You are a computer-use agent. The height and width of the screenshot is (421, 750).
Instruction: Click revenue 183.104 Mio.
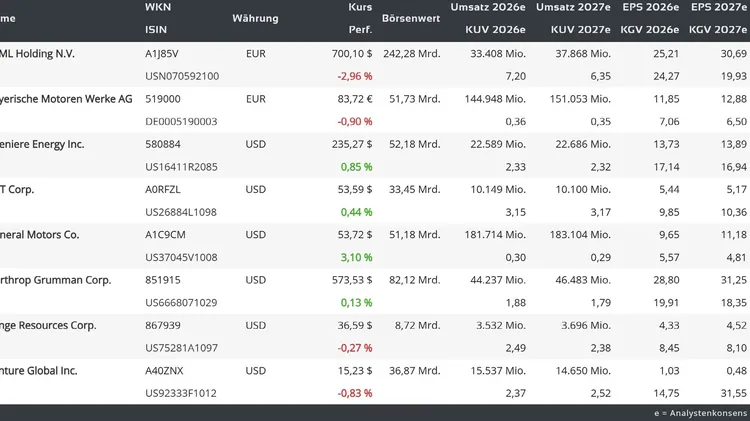[580, 235]
